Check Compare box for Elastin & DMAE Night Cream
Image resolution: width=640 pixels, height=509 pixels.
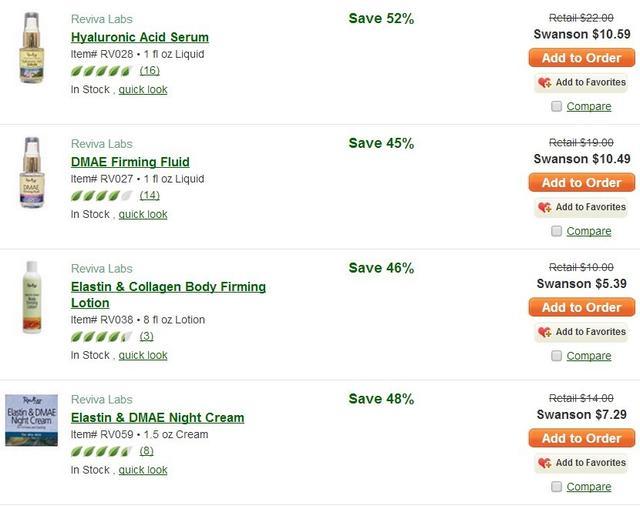pyautogui.click(x=556, y=487)
